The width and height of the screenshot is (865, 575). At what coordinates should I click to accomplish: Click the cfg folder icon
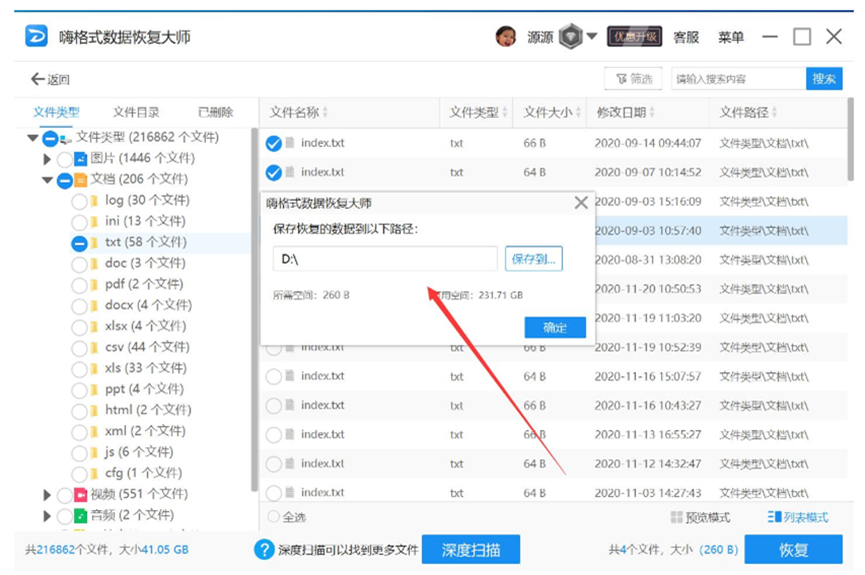pyautogui.click(x=94, y=473)
